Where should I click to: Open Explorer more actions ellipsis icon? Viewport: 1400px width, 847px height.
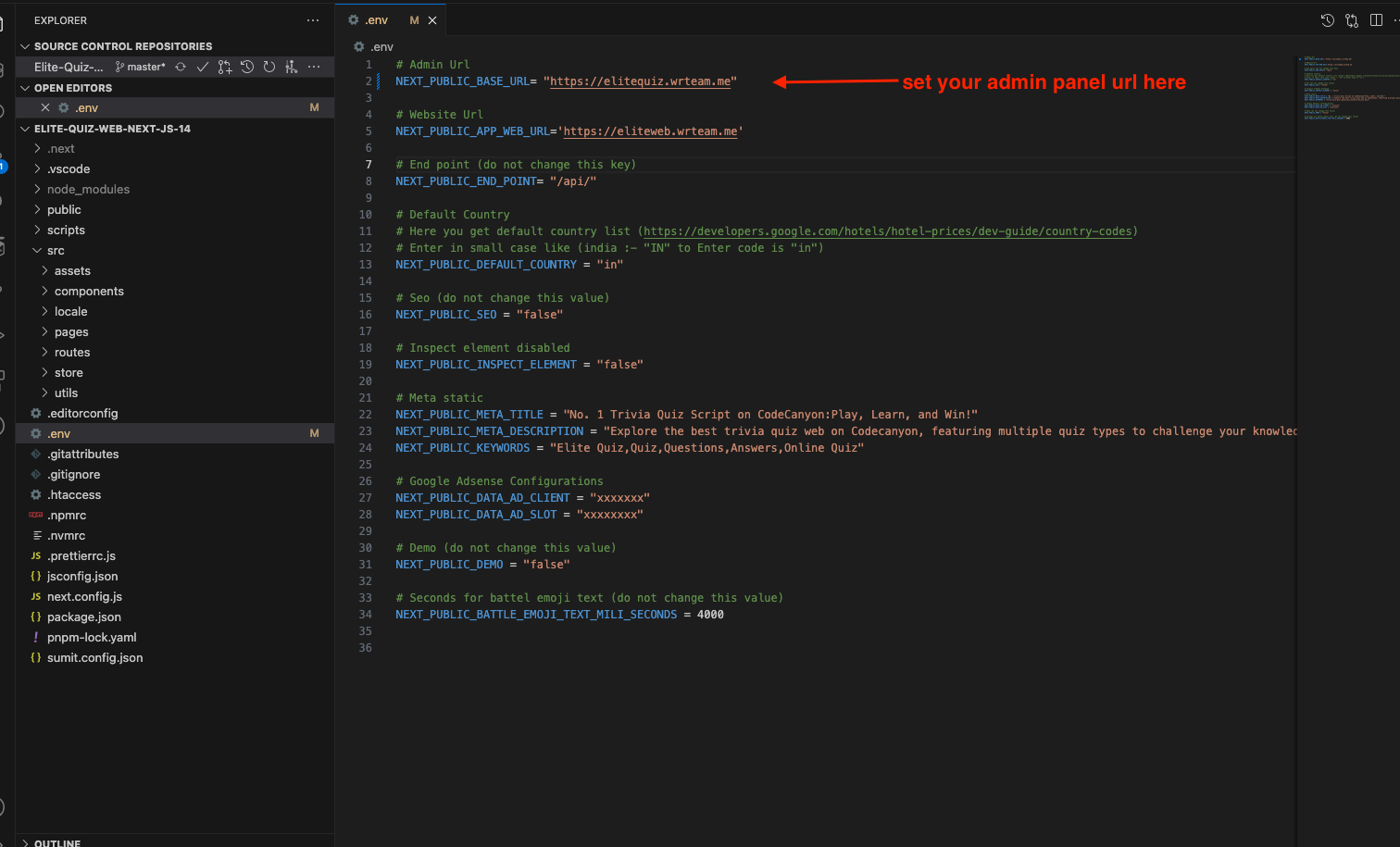[x=312, y=20]
